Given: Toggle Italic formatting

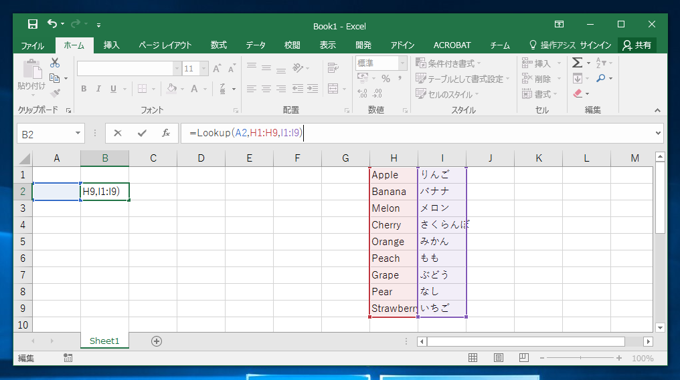Looking at the screenshot, I should click(98, 89).
